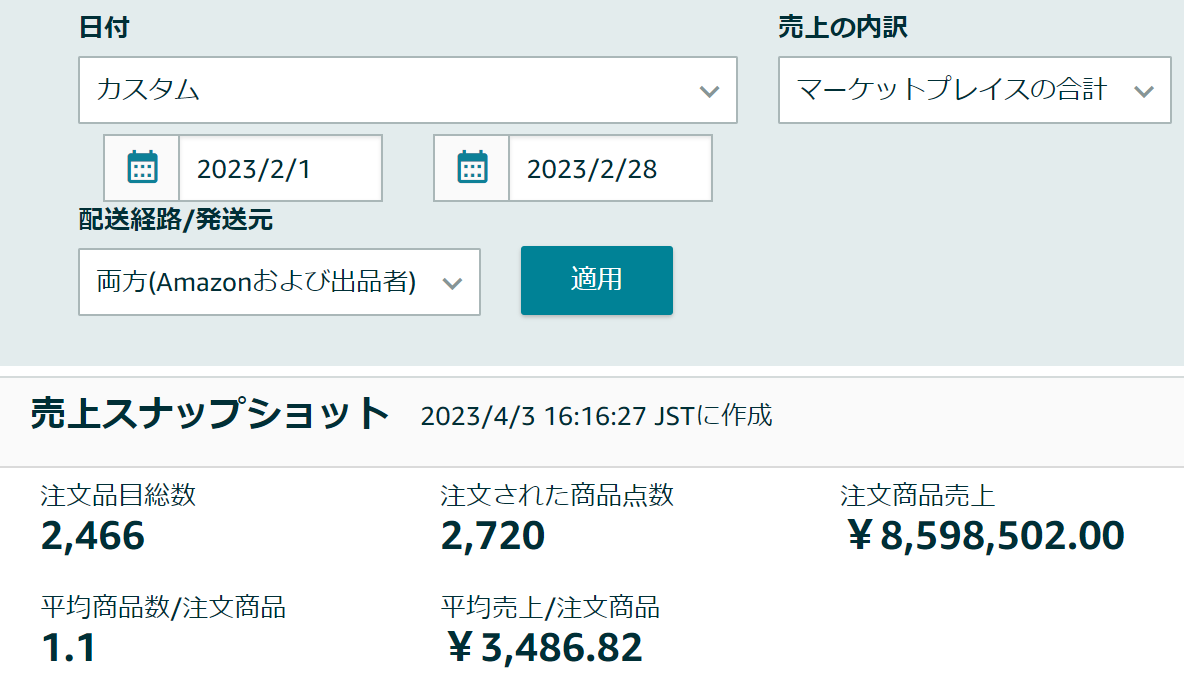The width and height of the screenshot is (1184, 688).
Task: Expand the 両方(Amazonおよび出品者) dropdown
Action: coord(279,282)
